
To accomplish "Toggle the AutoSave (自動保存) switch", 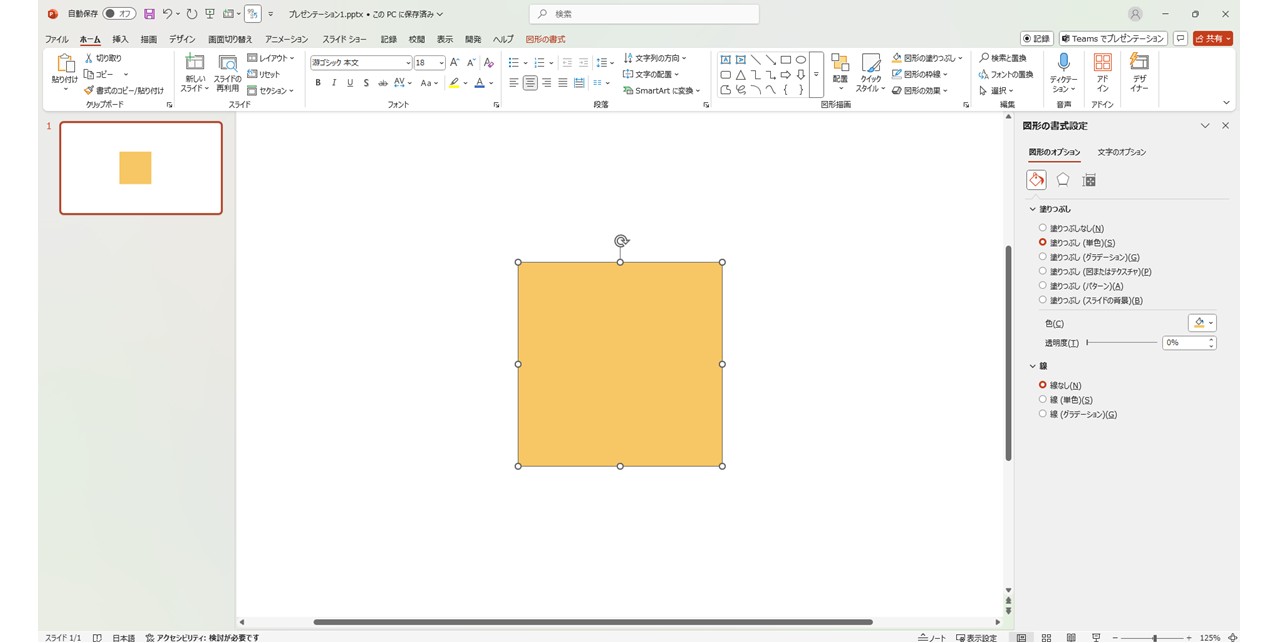I will [119, 14].
